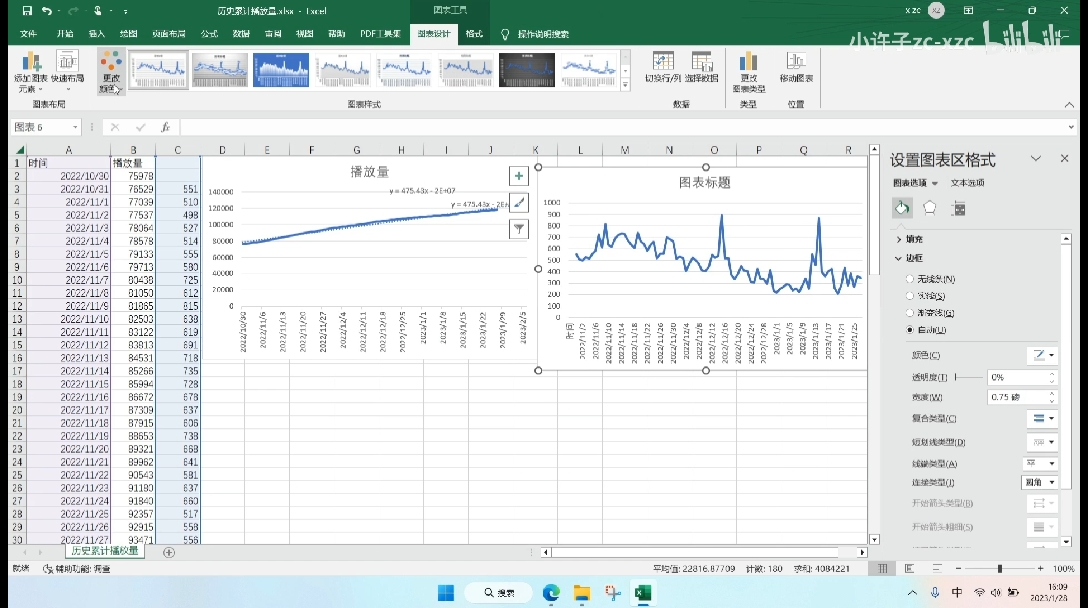Select the Automatic border radio option
Screen dimensions: 1088x608
coord(910,330)
